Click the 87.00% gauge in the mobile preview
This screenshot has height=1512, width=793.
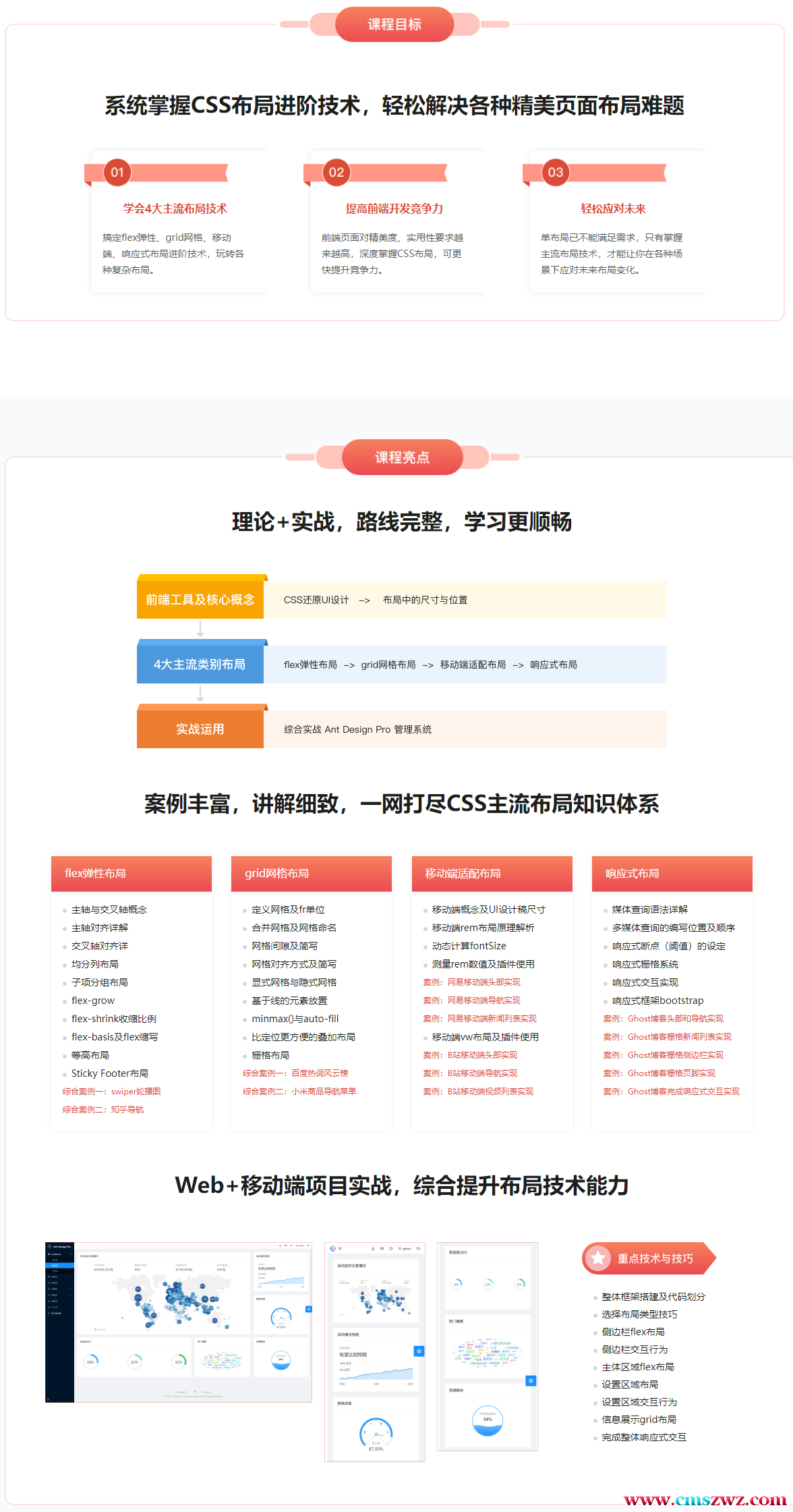point(376,1433)
